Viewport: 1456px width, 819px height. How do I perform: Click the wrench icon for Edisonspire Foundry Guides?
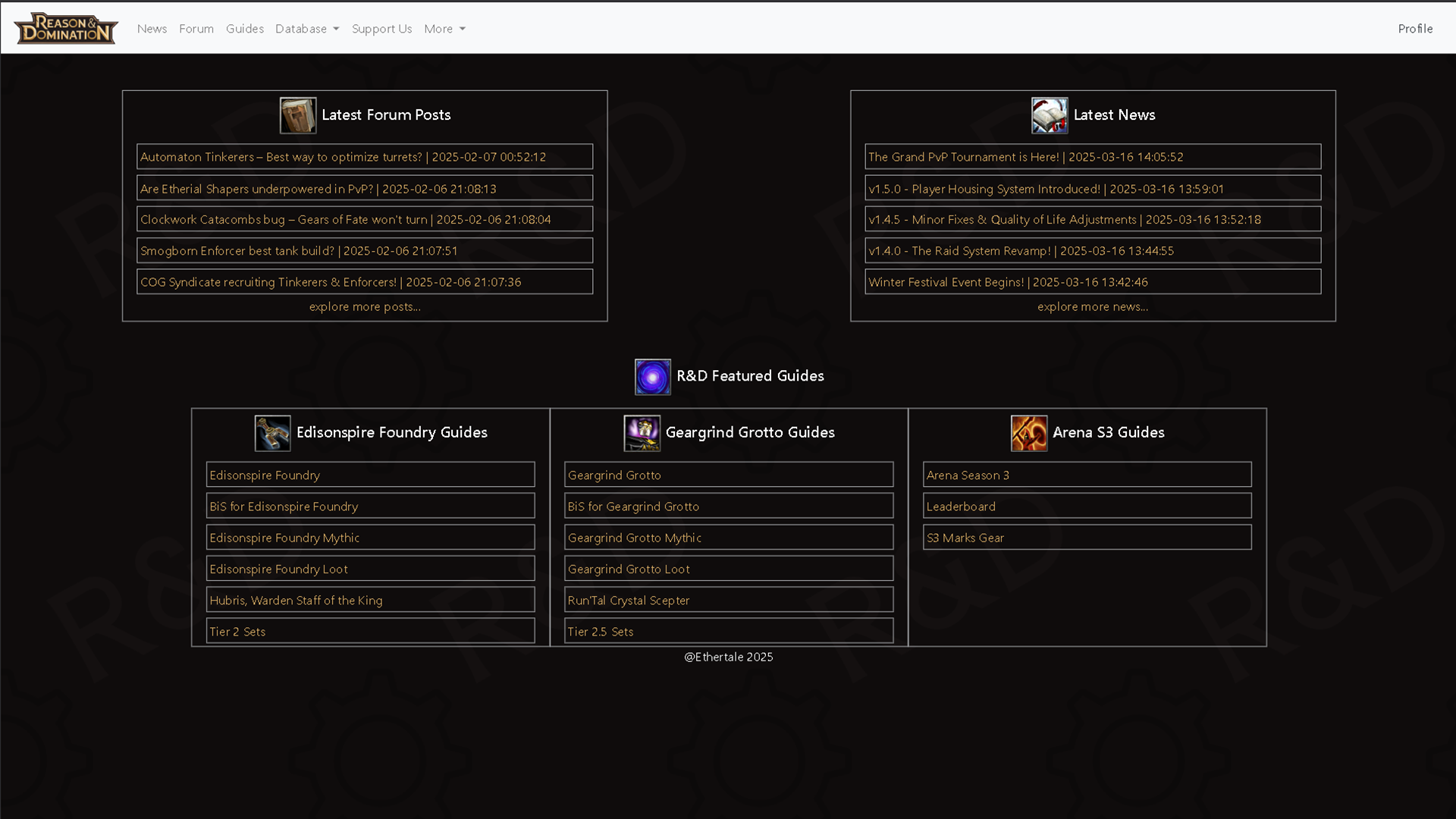point(272,433)
